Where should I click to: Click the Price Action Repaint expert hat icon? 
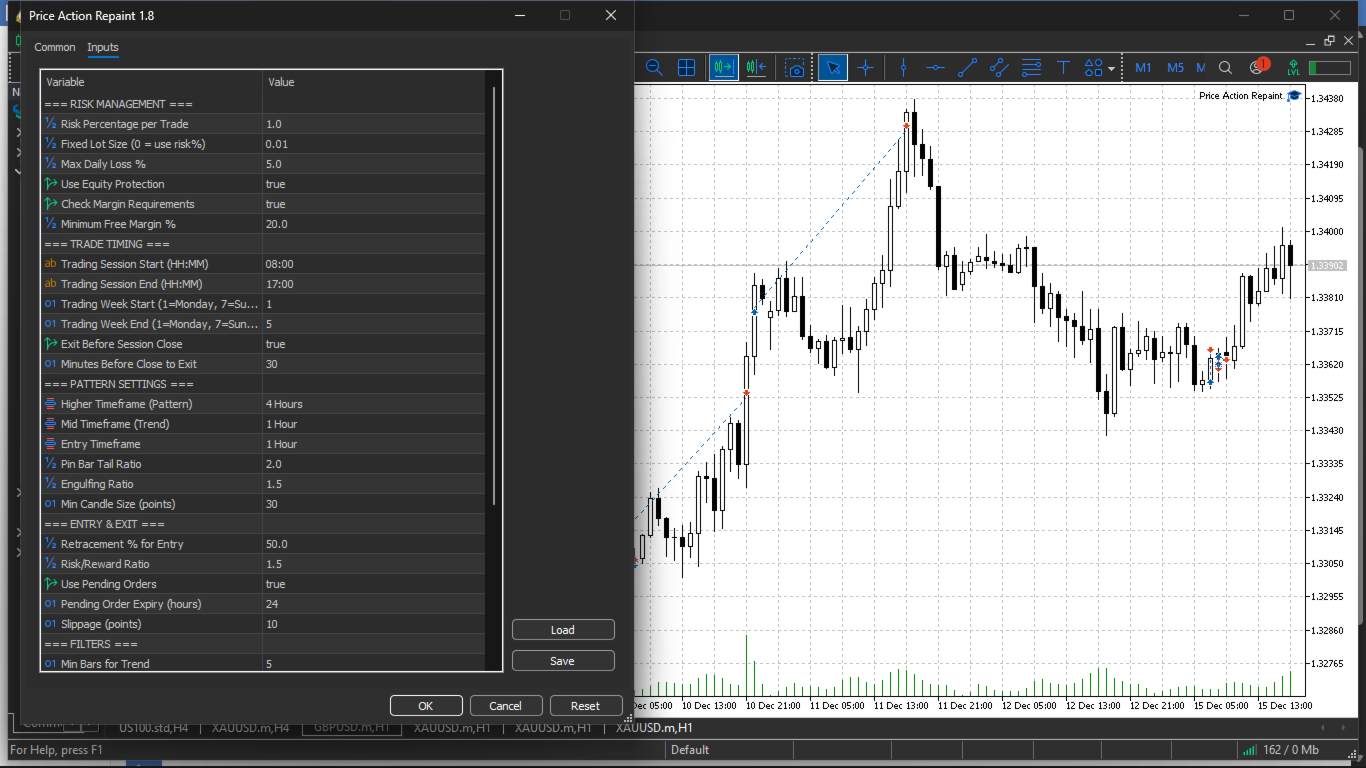click(x=1294, y=96)
